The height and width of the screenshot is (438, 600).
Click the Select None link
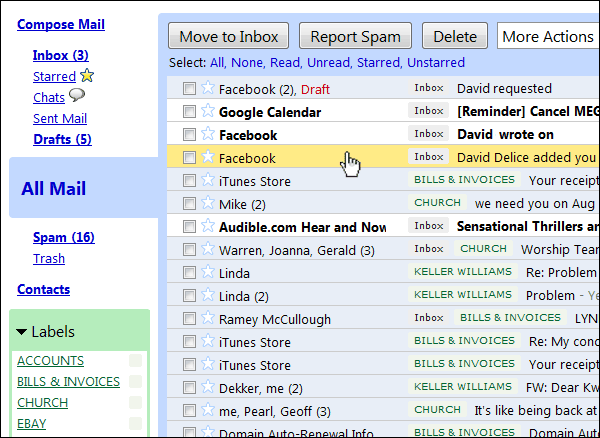[248, 62]
